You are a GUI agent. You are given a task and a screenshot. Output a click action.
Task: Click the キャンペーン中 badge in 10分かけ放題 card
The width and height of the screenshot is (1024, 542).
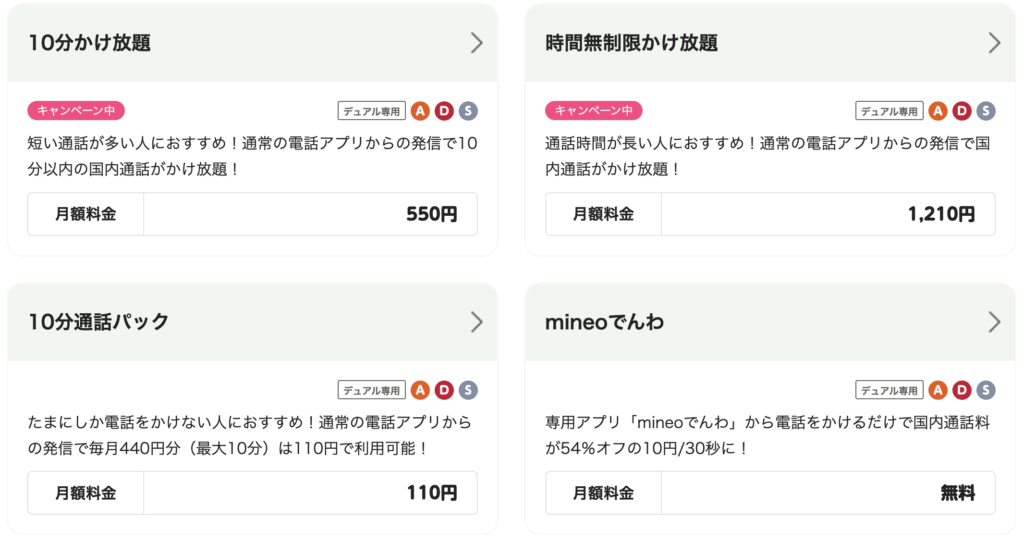[x=76, y=110]
